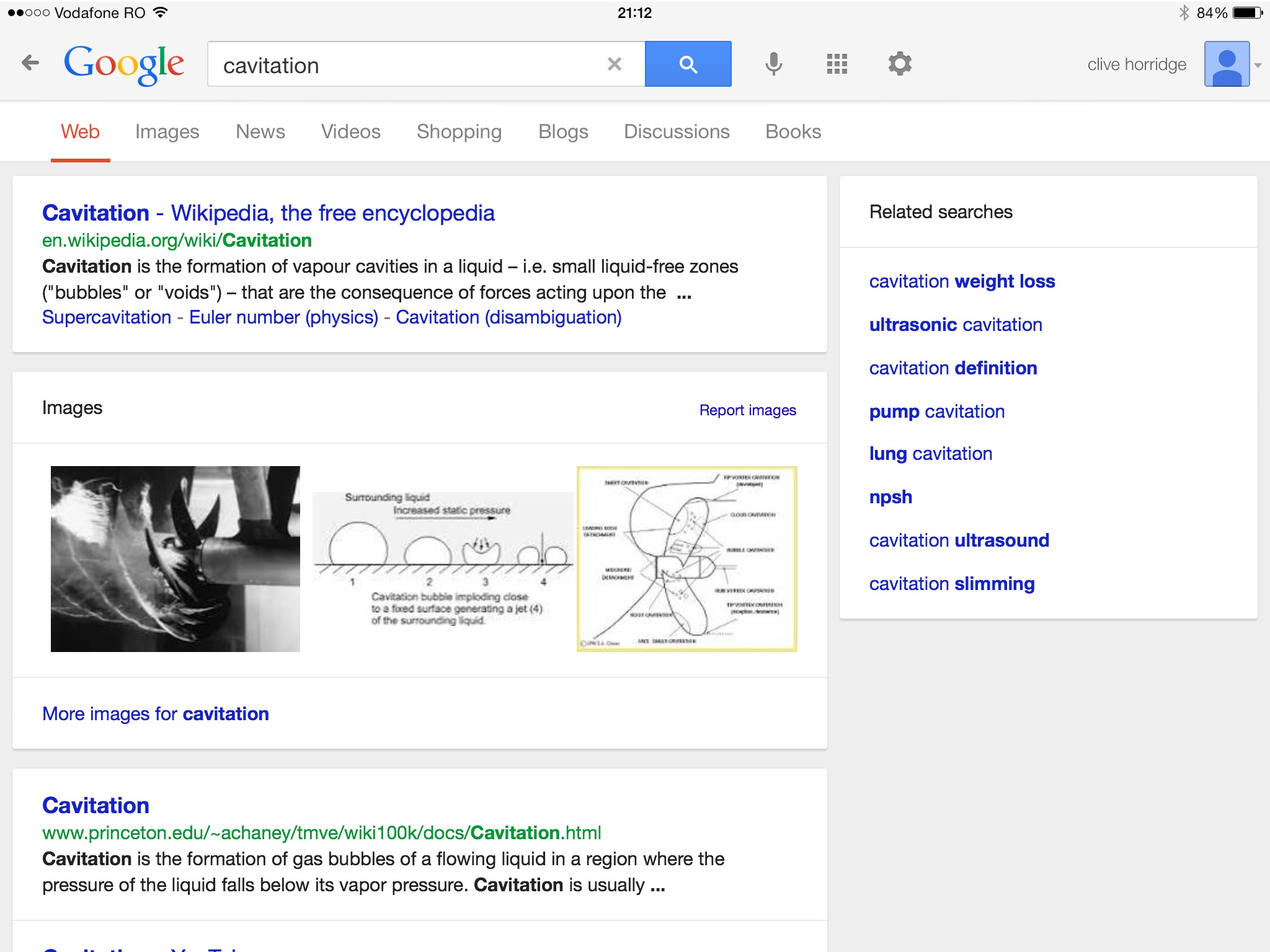Tap the princeton.edu green URL text
The image size is (1270, 952).
322,832
